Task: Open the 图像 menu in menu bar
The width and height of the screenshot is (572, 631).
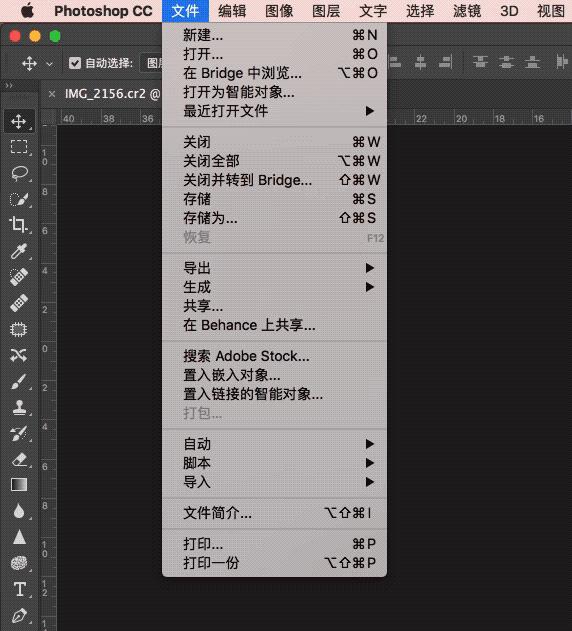Action: (279, 11)
